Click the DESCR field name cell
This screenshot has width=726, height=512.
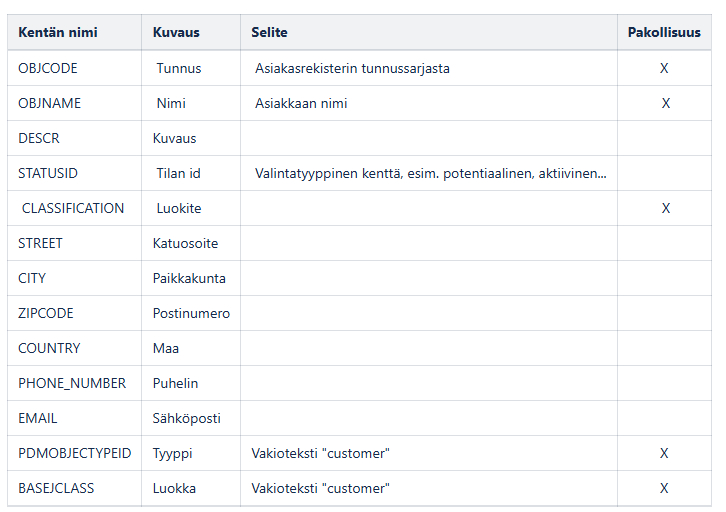pyautogui.click(x=39, y=138)
